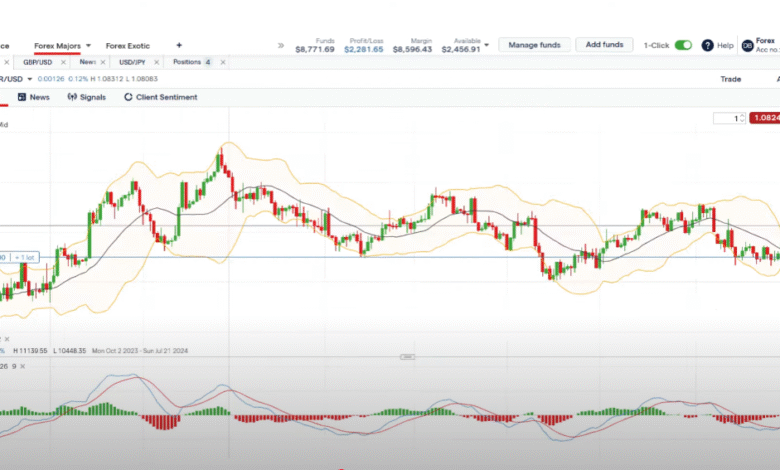780x470 pixels.
Task: Open the News panel icon
Action: (22, 97)
